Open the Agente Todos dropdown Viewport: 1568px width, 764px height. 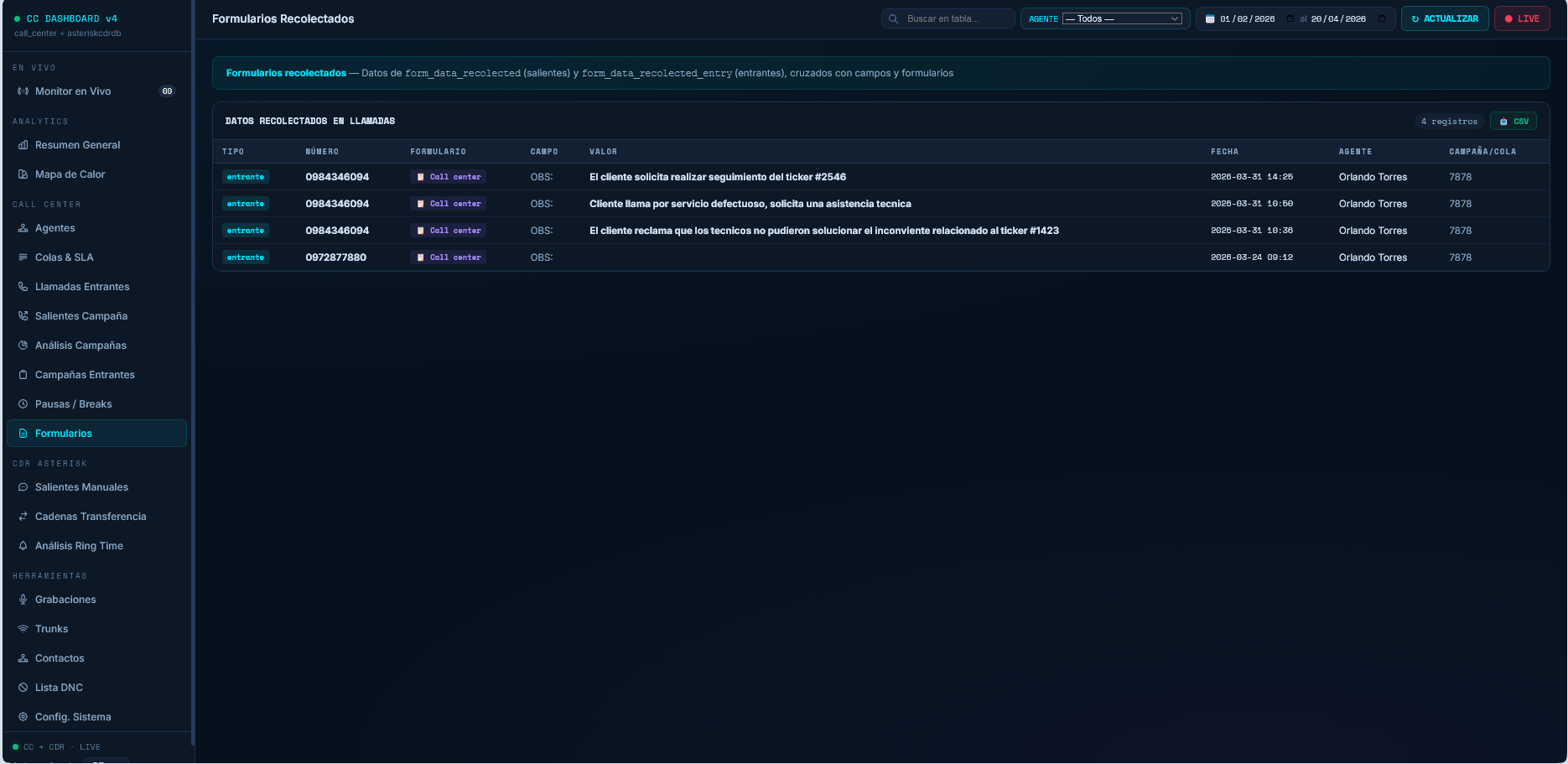pos(1122,18)
